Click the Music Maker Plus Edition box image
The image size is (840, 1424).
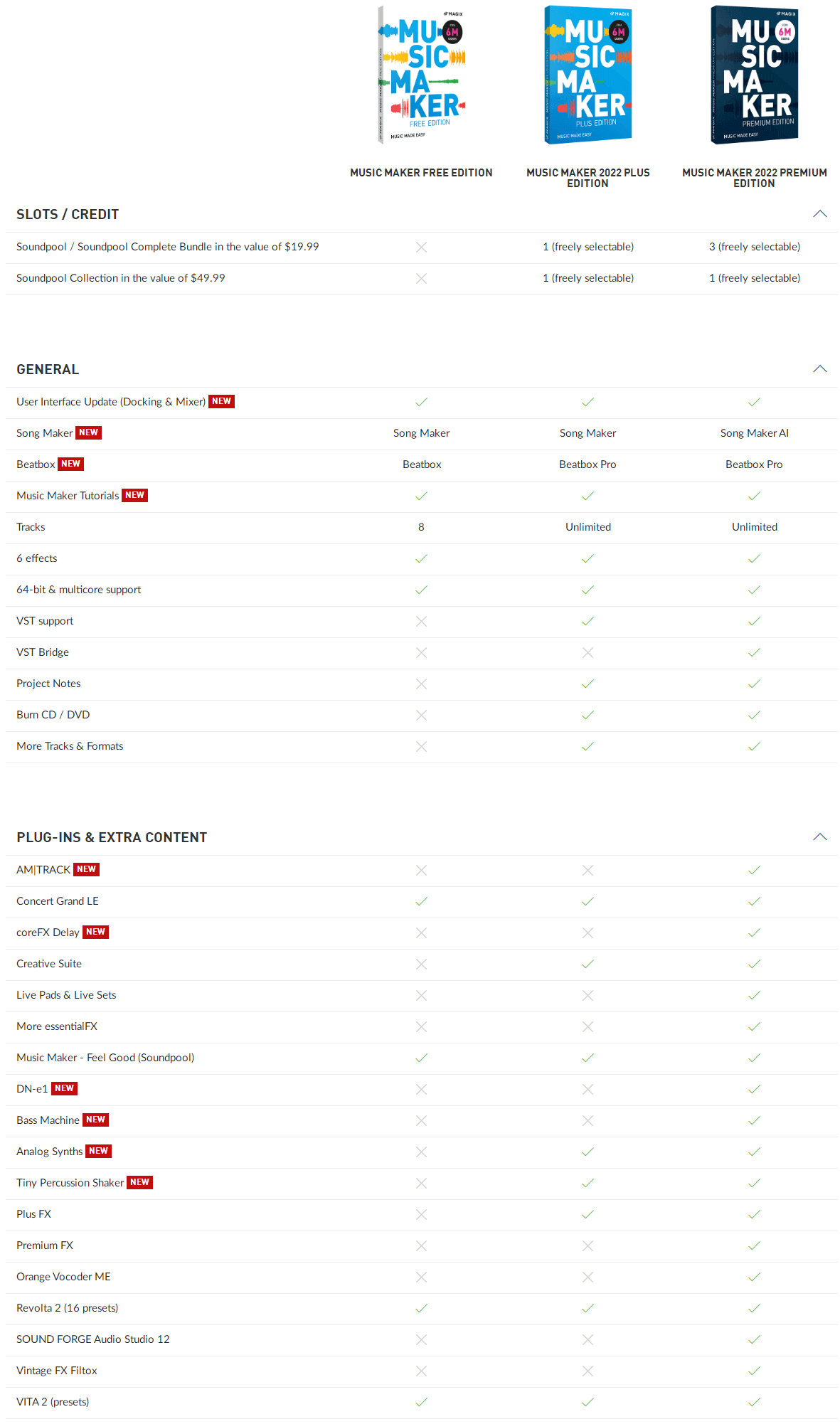click(588, 75)
